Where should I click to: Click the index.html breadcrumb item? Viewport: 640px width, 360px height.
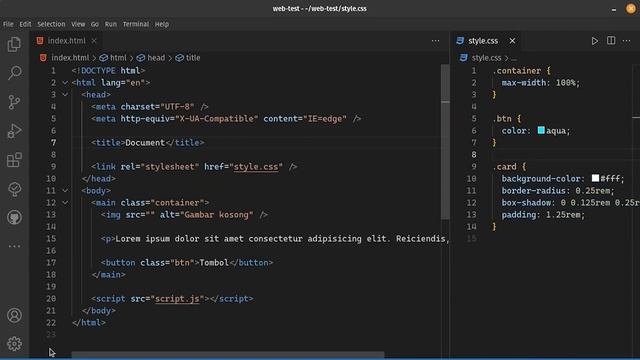click(x=70, y=58)
